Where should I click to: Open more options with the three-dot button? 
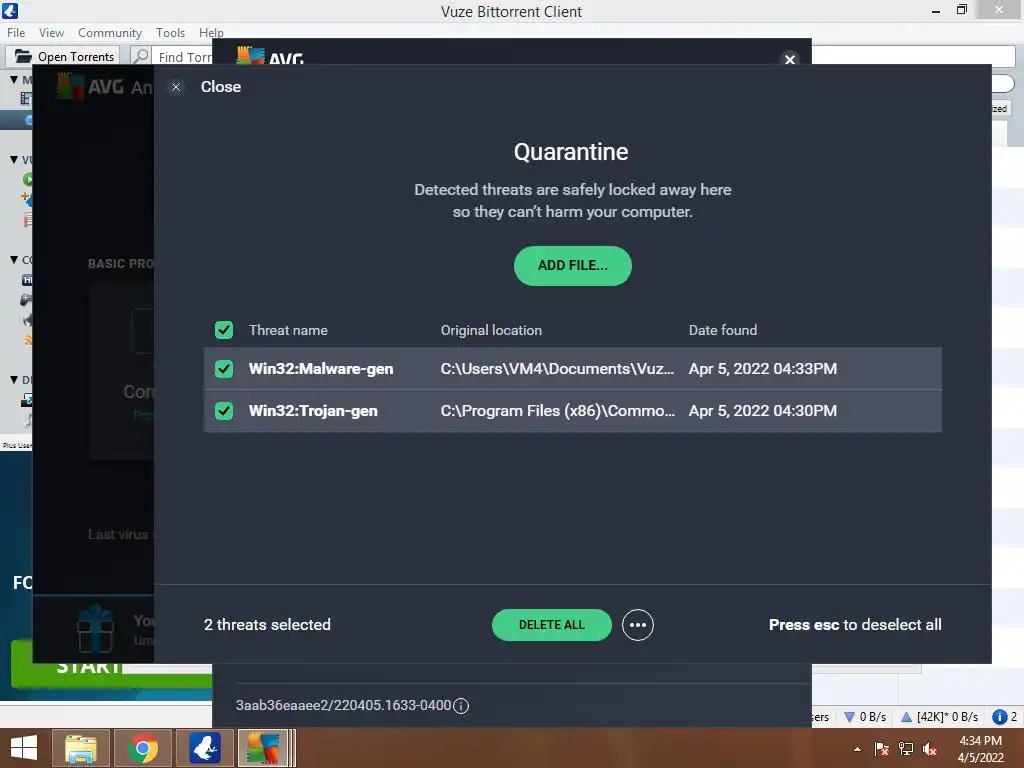pos(637,625)
